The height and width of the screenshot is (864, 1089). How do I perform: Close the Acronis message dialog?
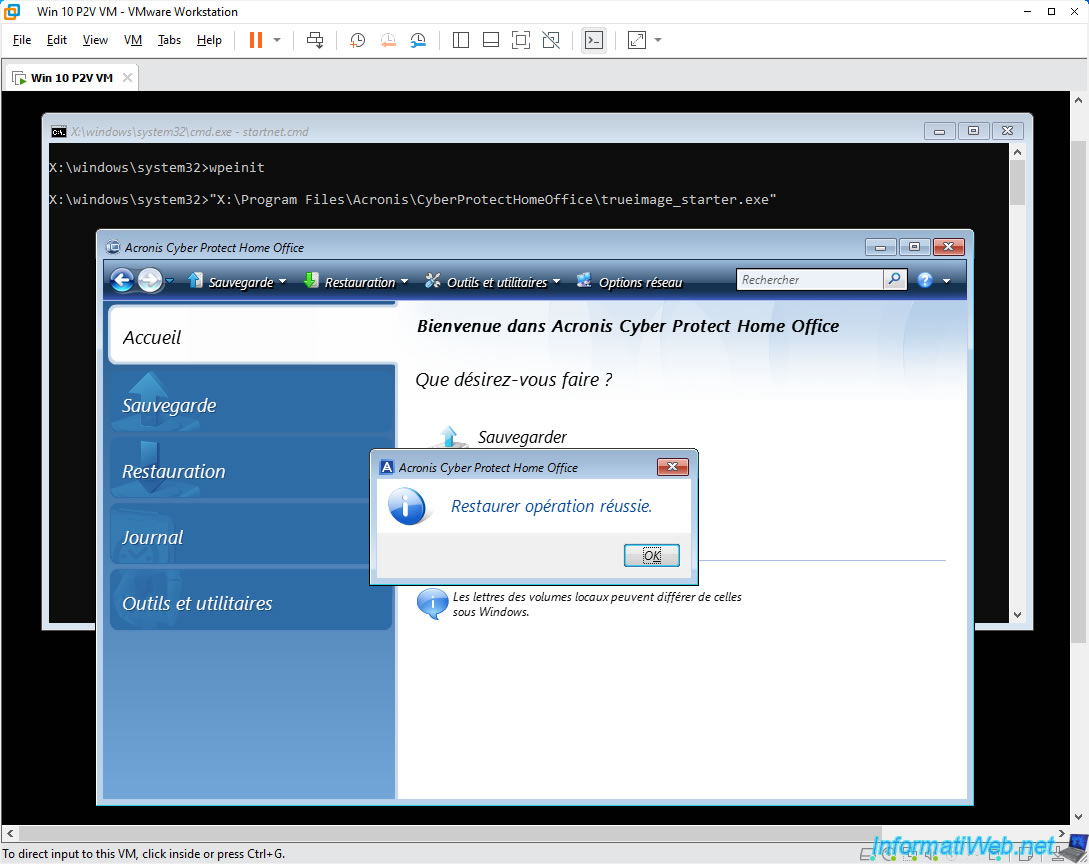tap(672, 467)
